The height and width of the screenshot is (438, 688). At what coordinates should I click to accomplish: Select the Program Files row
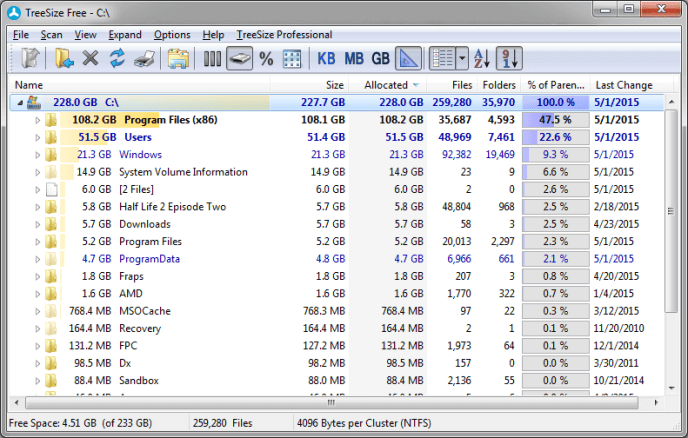pyautogui.click(x=337, y=241)
